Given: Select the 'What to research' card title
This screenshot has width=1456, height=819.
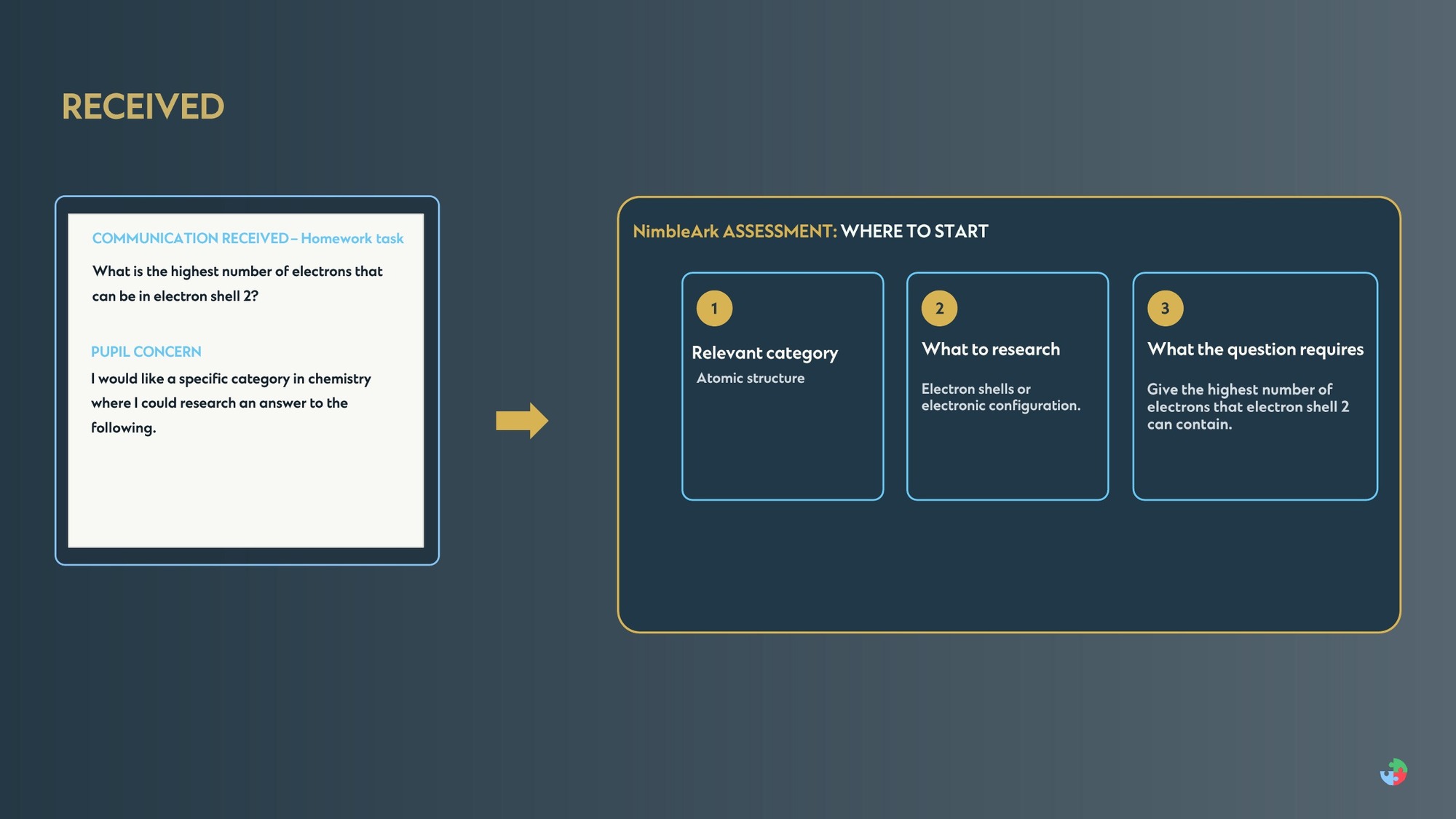Looking at the screenshot, I should [991, 349].
